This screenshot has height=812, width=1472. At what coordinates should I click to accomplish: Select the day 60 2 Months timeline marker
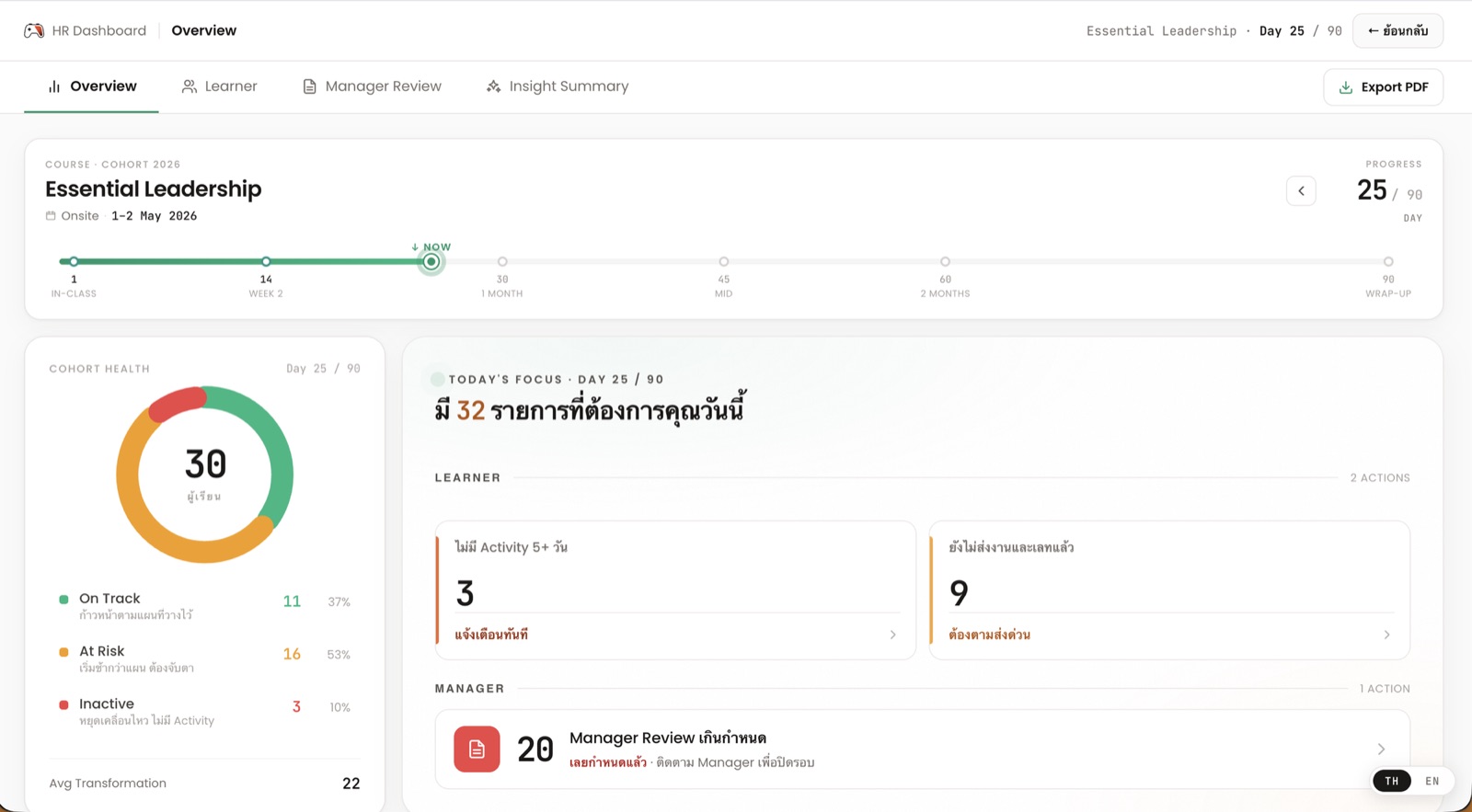945,262
